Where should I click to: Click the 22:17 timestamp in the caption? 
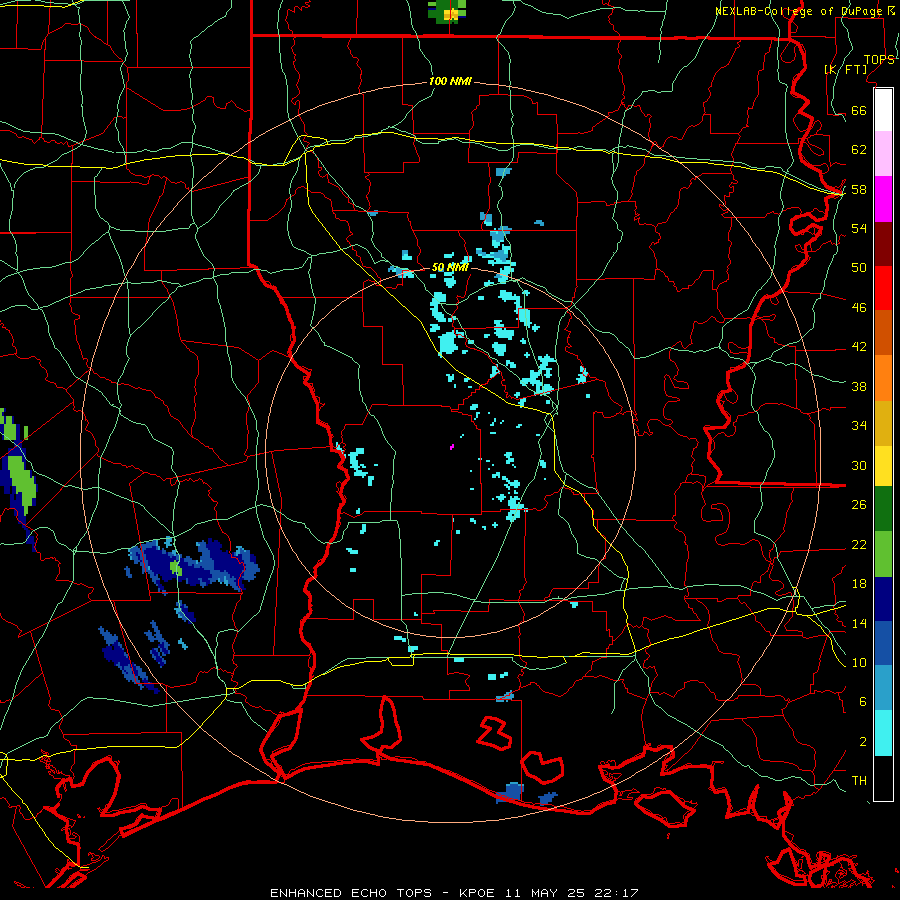click(616, 893)
